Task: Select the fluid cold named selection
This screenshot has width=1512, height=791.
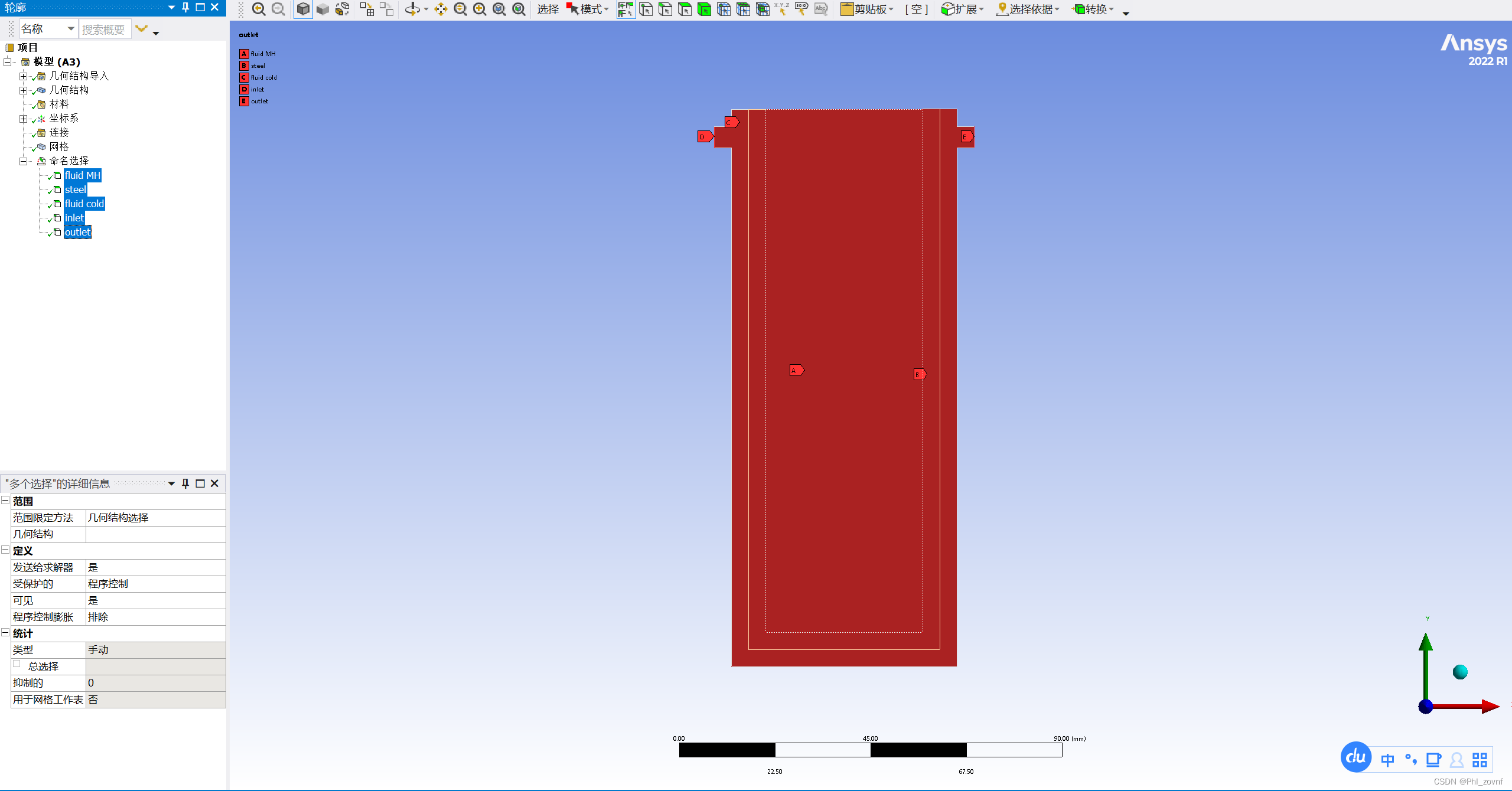Action: click(84, 204)
